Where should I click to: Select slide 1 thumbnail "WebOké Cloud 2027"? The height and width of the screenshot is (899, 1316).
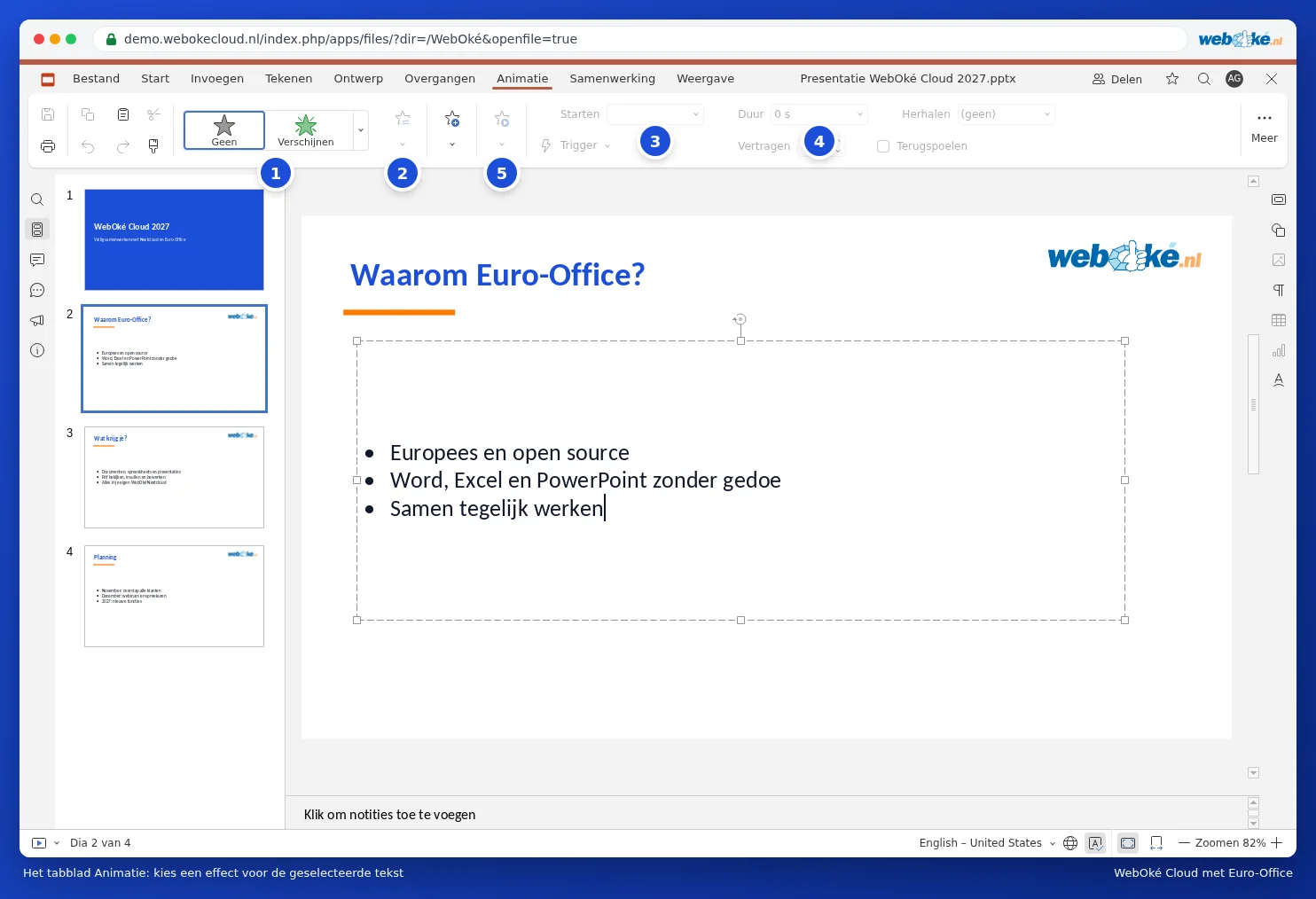click(x=174, y=240)
